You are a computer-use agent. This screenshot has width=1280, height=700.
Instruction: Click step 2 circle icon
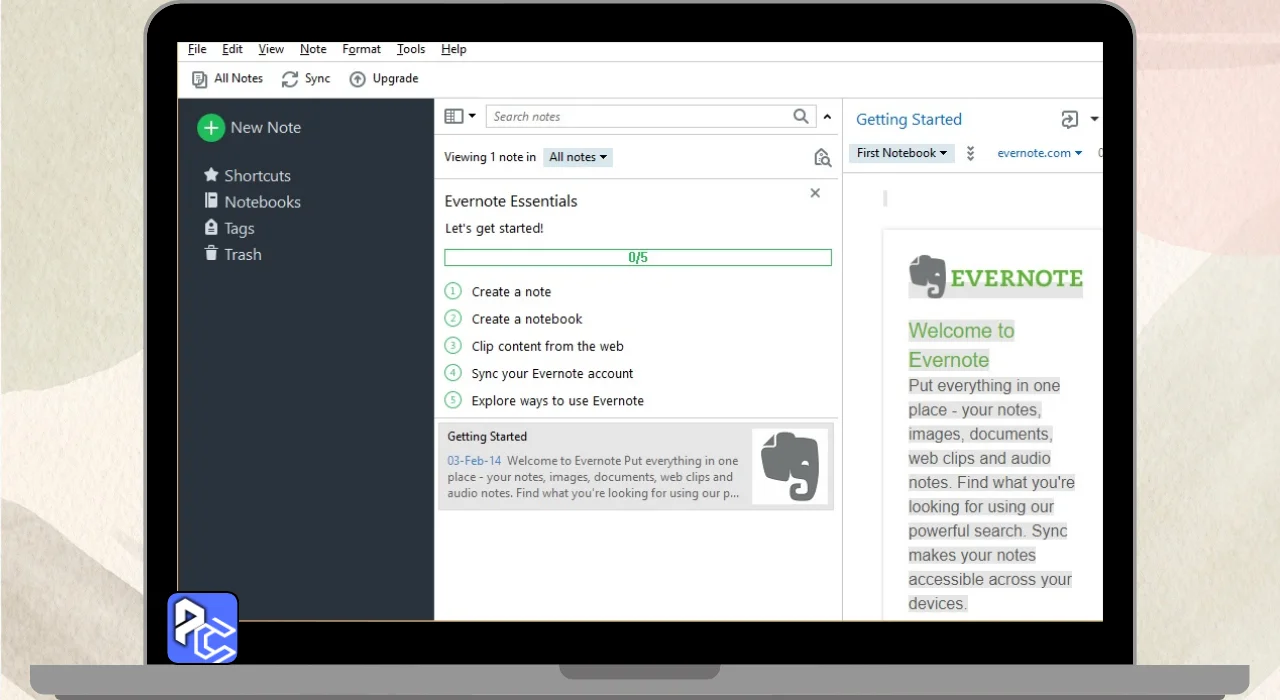[453, 318]
